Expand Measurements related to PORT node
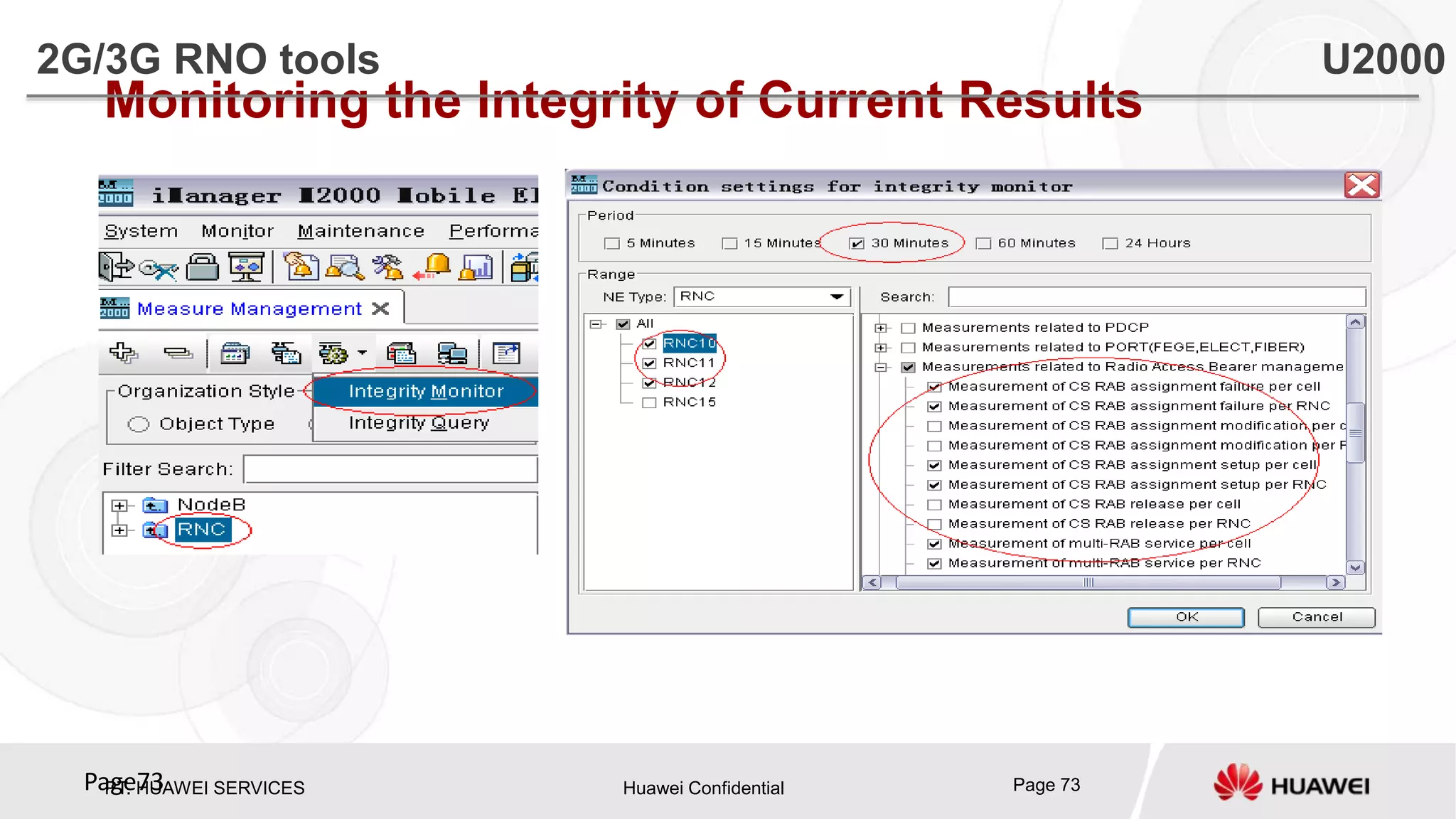 [x=881, y=348]
